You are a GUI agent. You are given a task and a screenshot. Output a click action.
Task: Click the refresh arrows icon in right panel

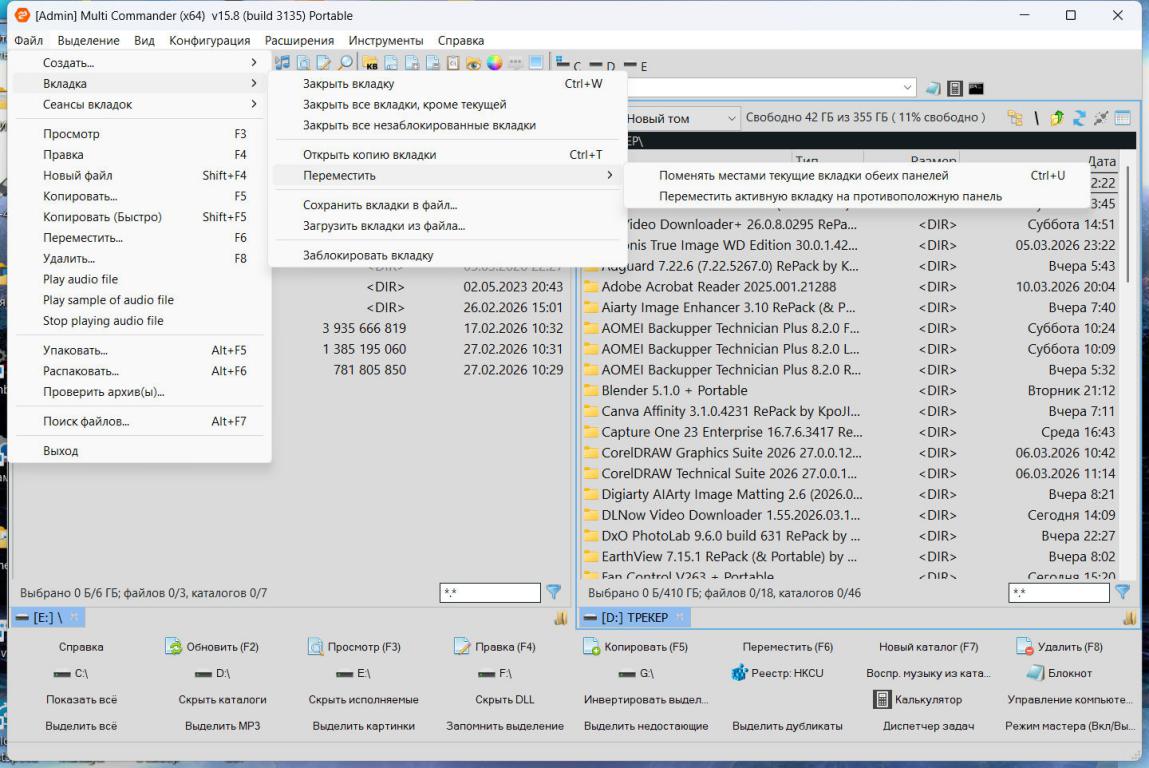click(1080, 118)
